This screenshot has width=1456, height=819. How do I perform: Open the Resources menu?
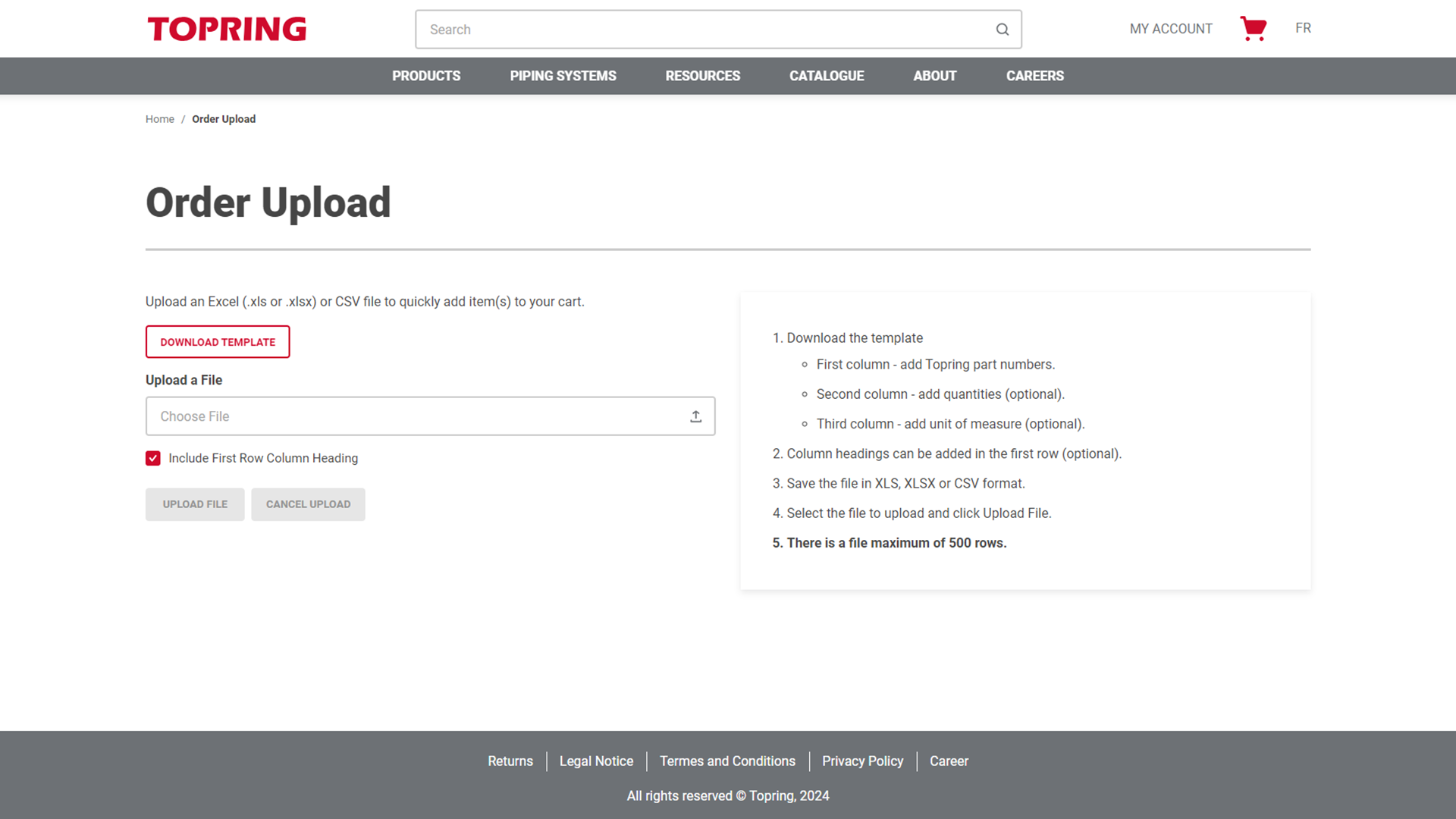tap(702, 76)
